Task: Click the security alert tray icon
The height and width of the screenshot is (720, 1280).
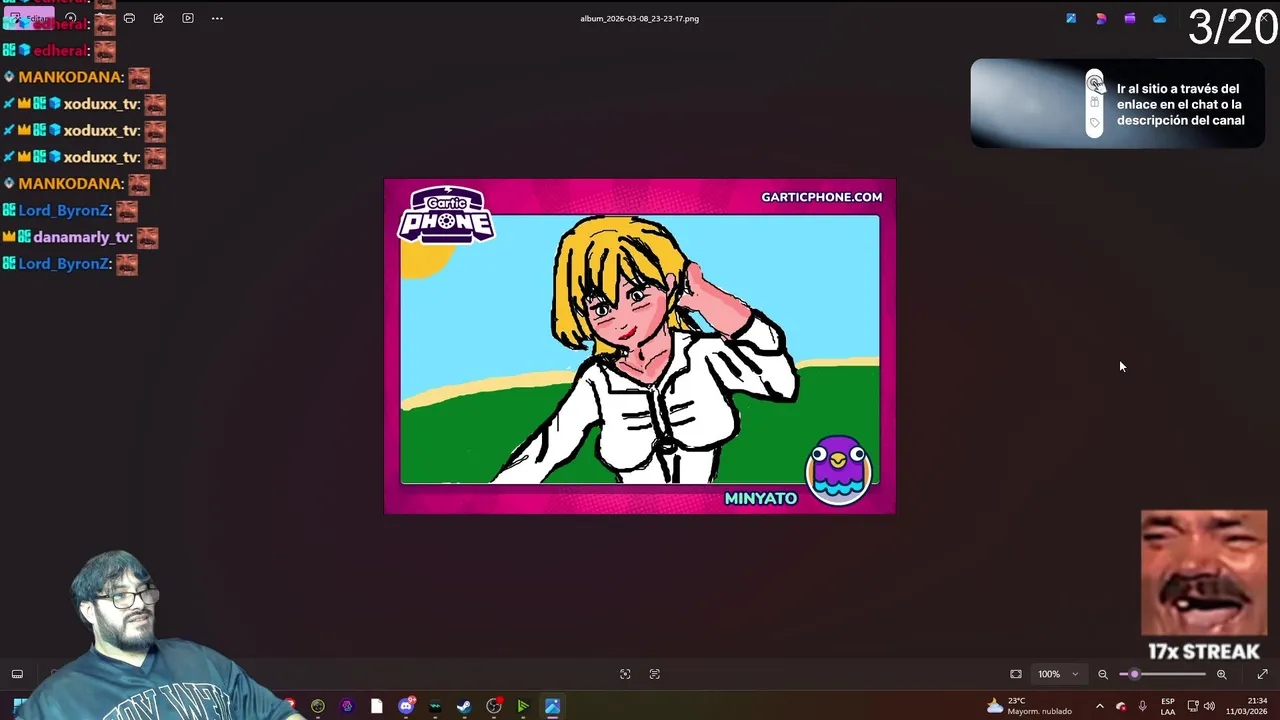Action: pyautogui.click(x=1121, y=706)
